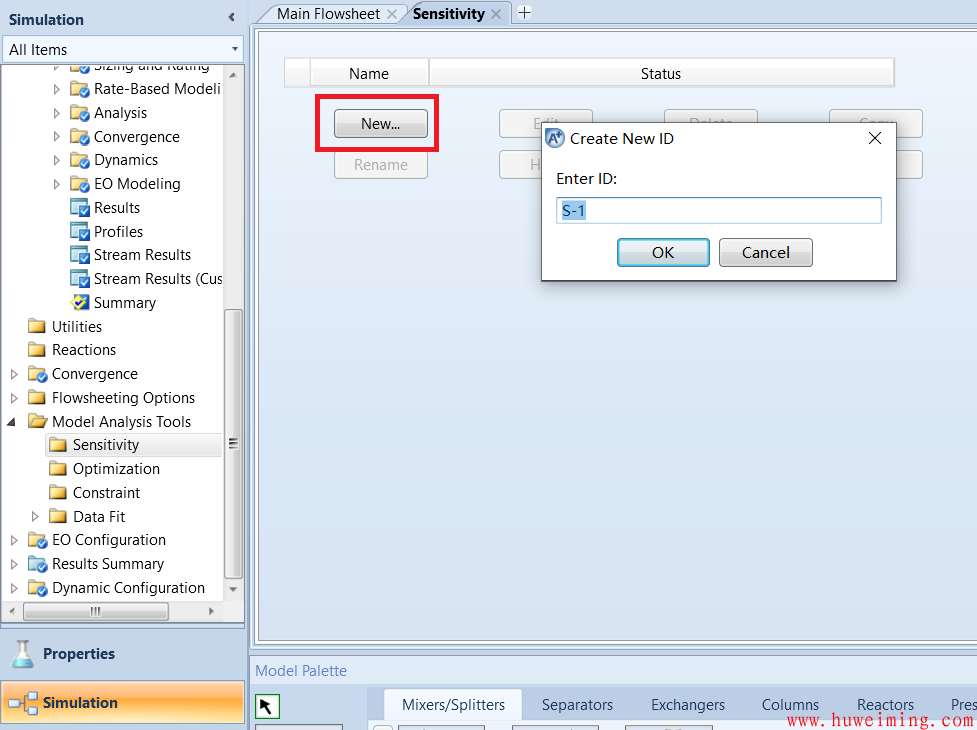Select the Properties flask icon
The image size is (977, 730).
pos(22,654)
